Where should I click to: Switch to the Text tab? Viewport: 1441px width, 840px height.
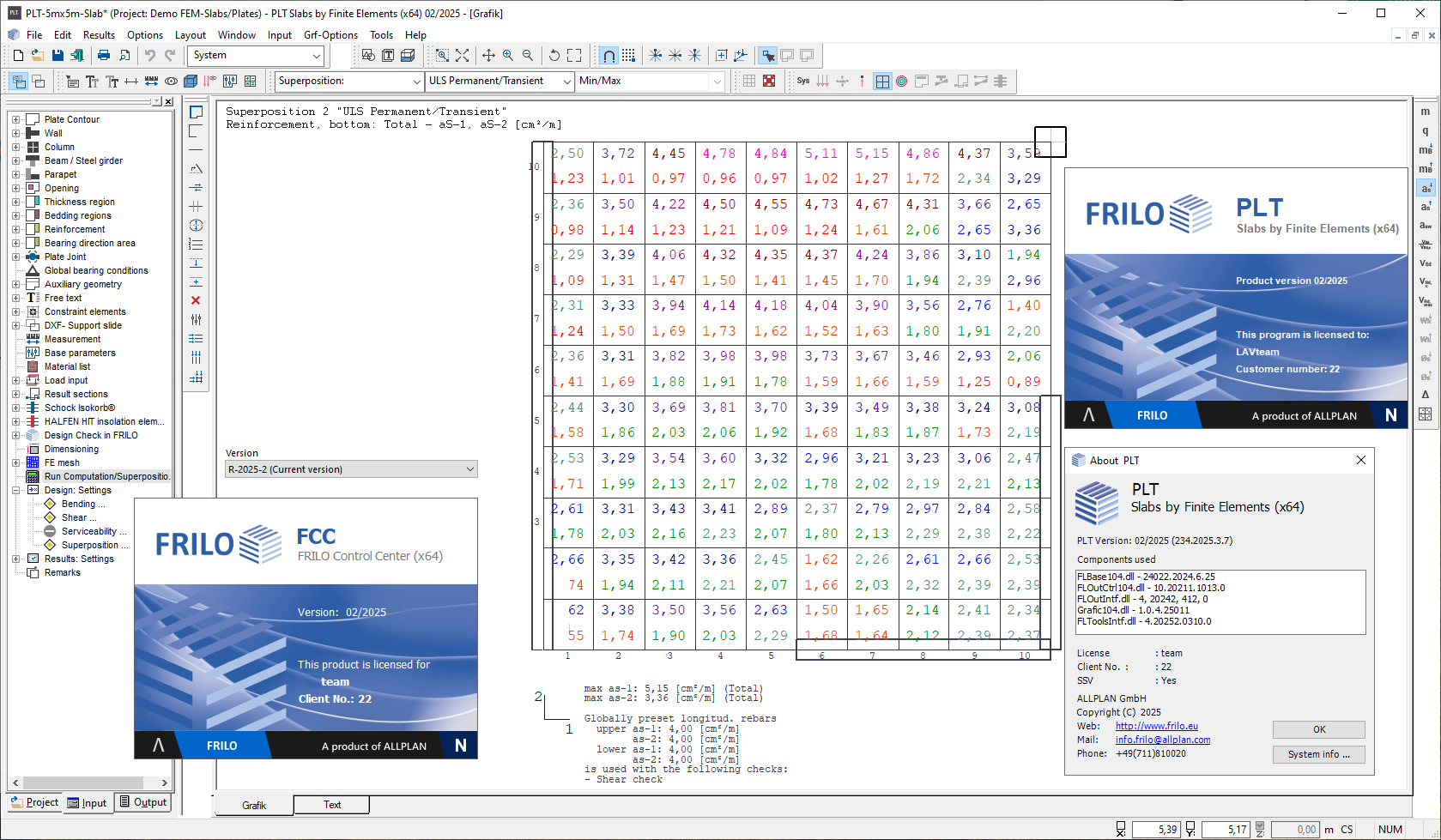coord(330,804)
